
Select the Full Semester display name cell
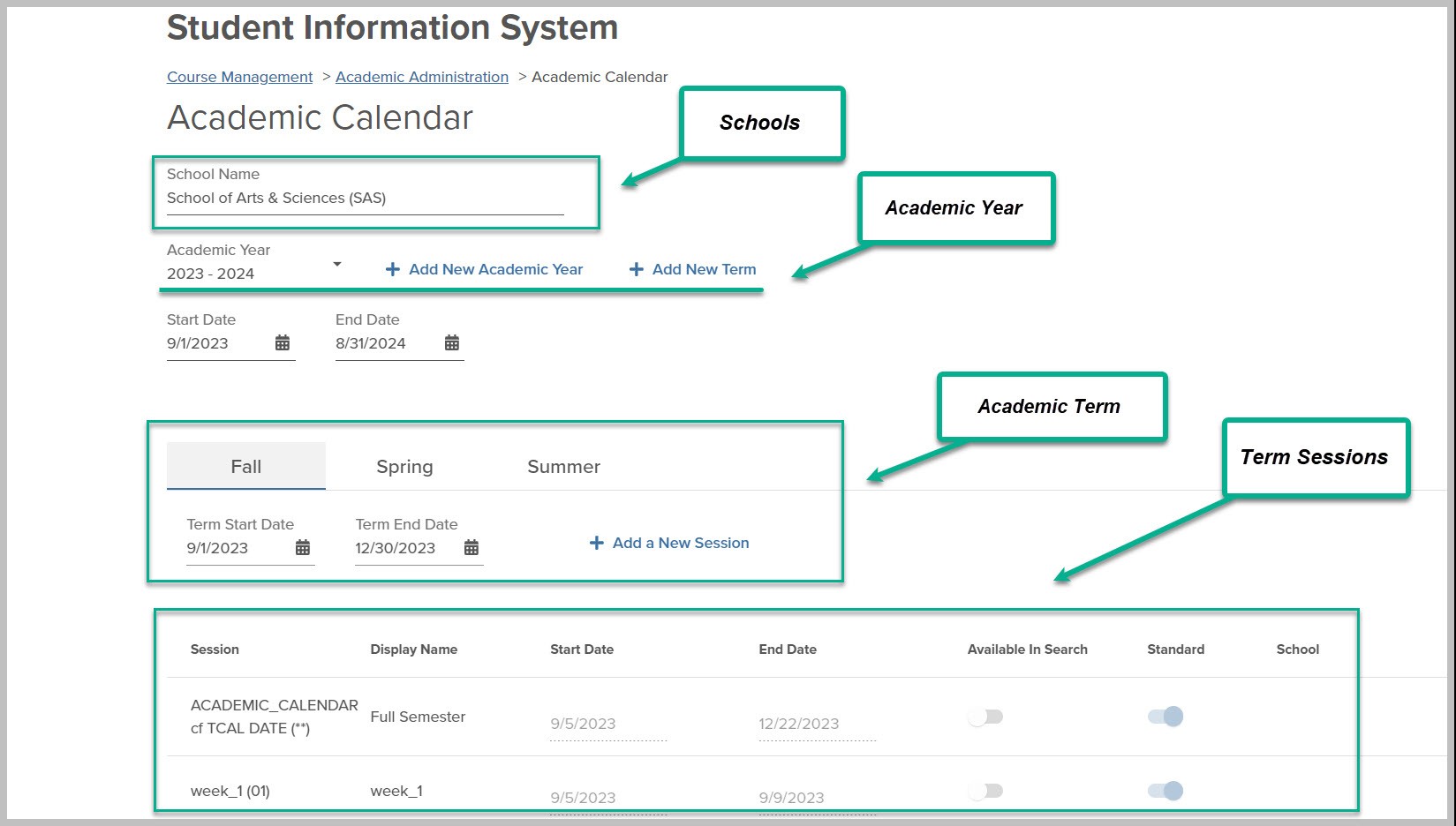(x=418, y=717)
